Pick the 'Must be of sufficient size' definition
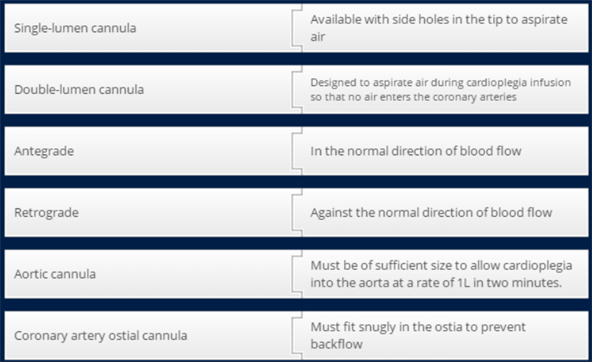Viewport: 592px width, 362px height. click(445, 274)
